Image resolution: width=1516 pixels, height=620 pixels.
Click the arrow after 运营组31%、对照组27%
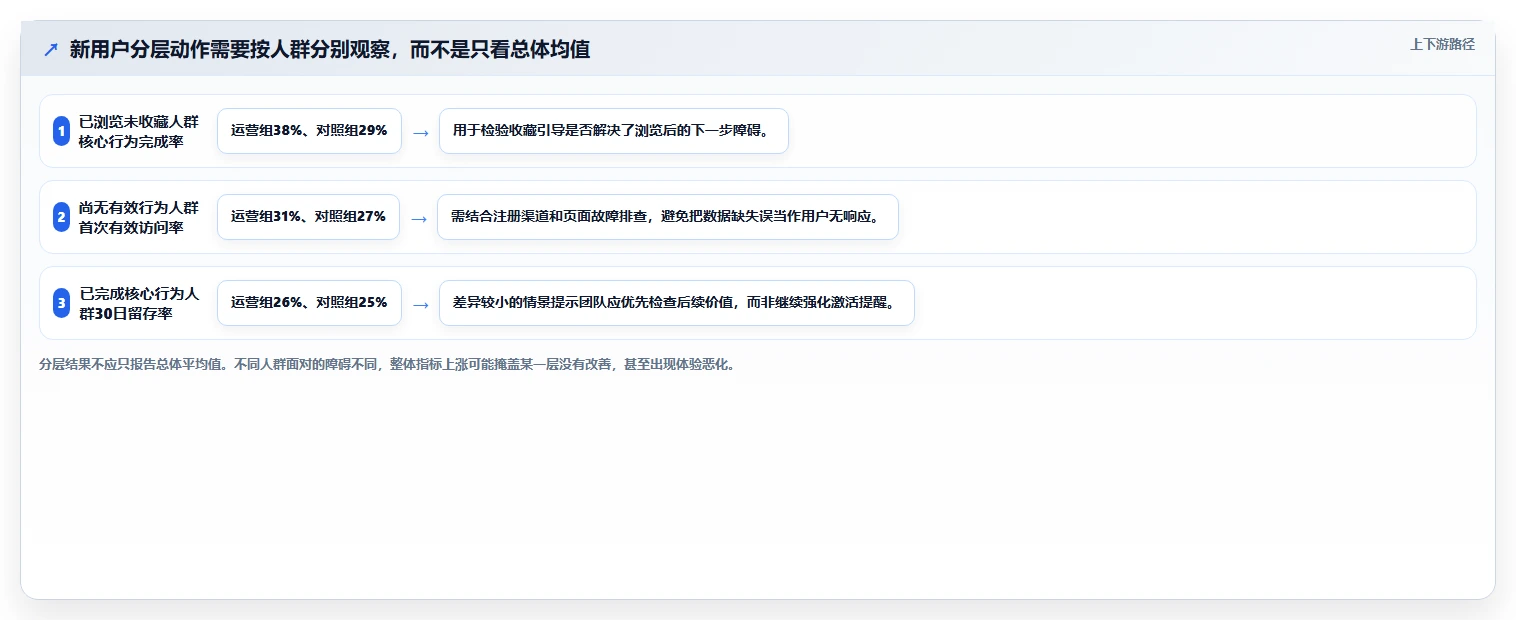click(419, 218)
